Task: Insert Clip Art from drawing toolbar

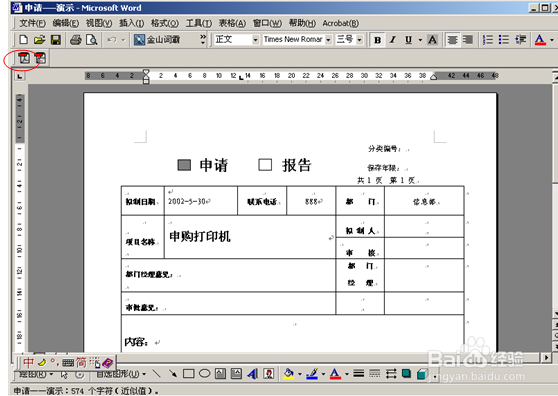Action: (x=269, y=374)
